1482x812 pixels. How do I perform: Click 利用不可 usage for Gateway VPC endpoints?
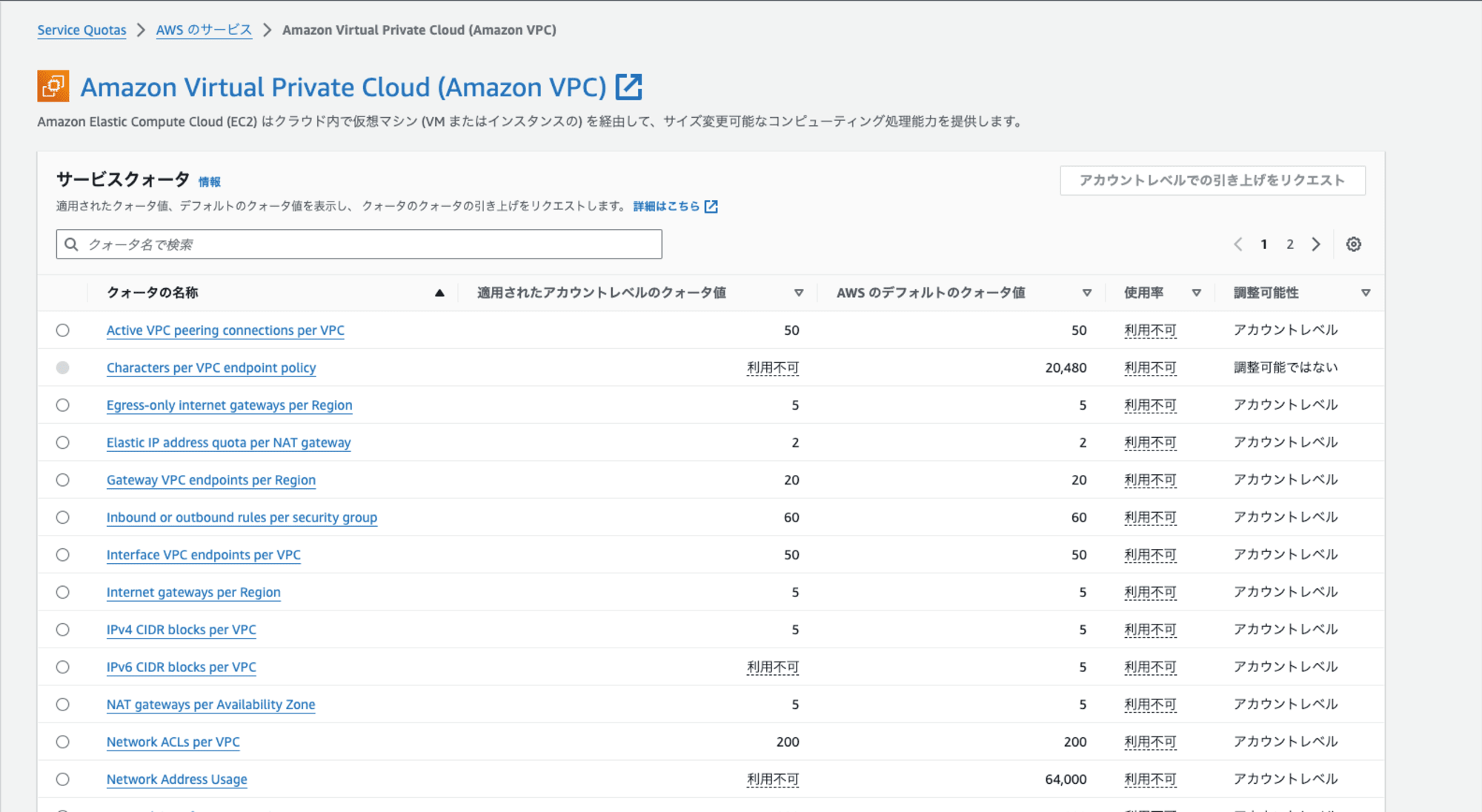click(x=1150, y=480)
